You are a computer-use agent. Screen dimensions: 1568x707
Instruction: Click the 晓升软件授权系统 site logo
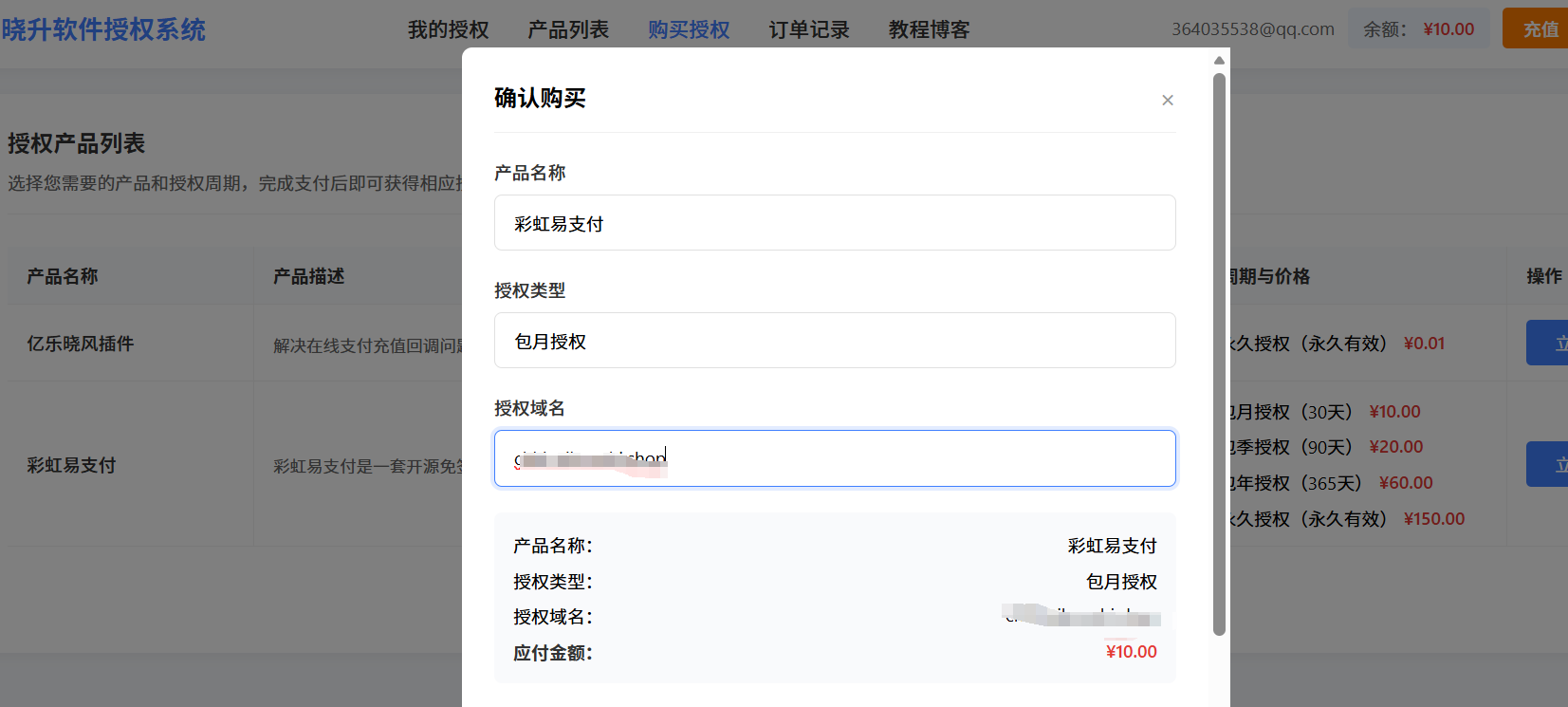104,30
